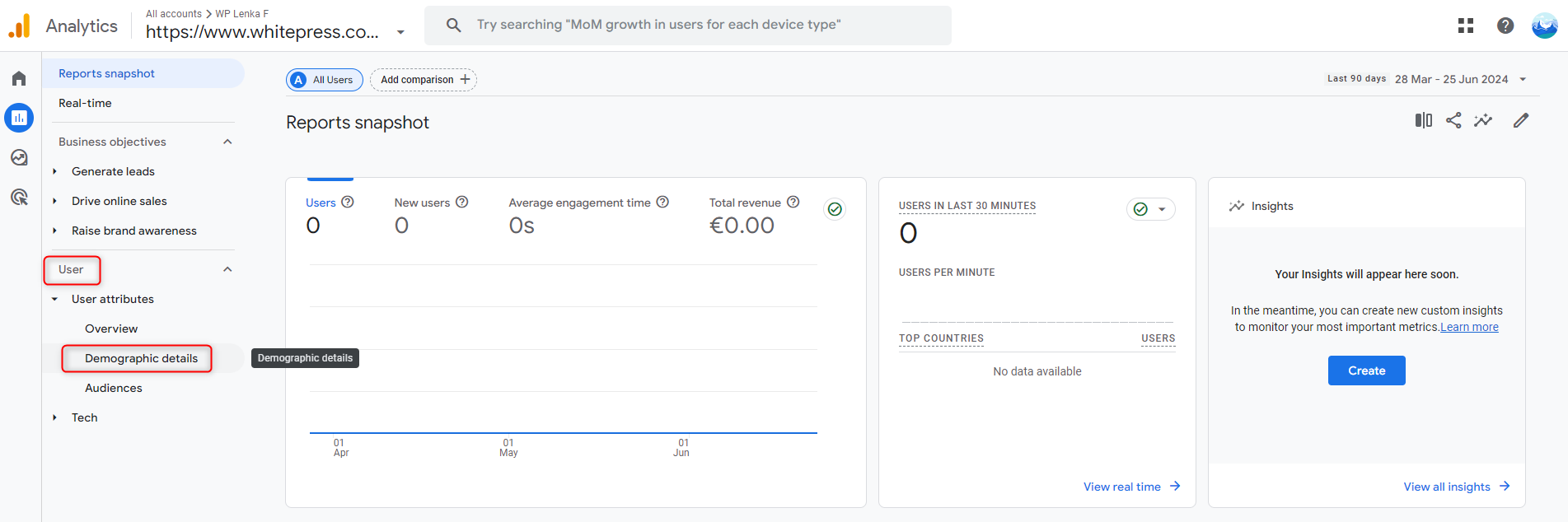Screen dimensions: 1568x522
Task: Show help for Average engagement time
Action: pyautogui.click(x=662, y=202)
